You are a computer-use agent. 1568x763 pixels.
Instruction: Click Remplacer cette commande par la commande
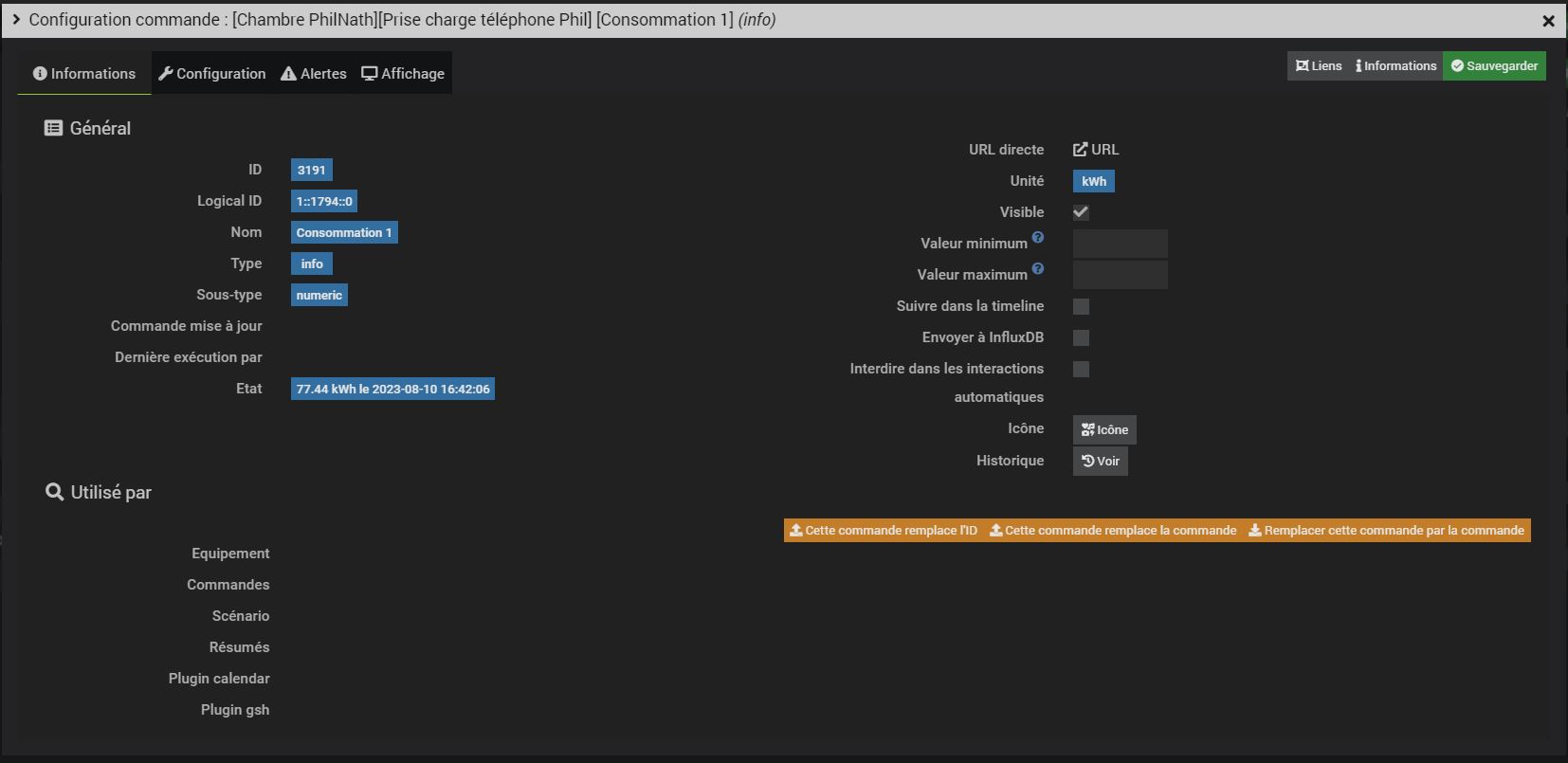click(1386, 531)
